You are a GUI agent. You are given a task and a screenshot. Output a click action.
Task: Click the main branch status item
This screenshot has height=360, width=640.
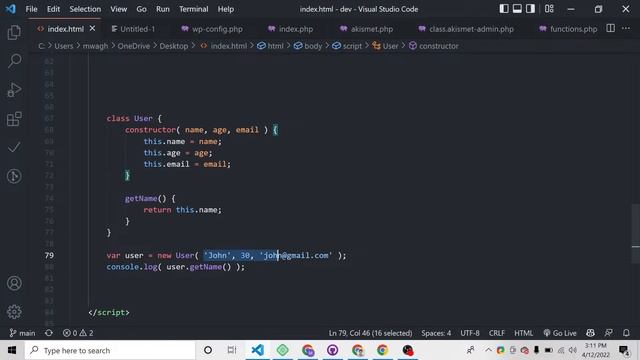[22, 333]
